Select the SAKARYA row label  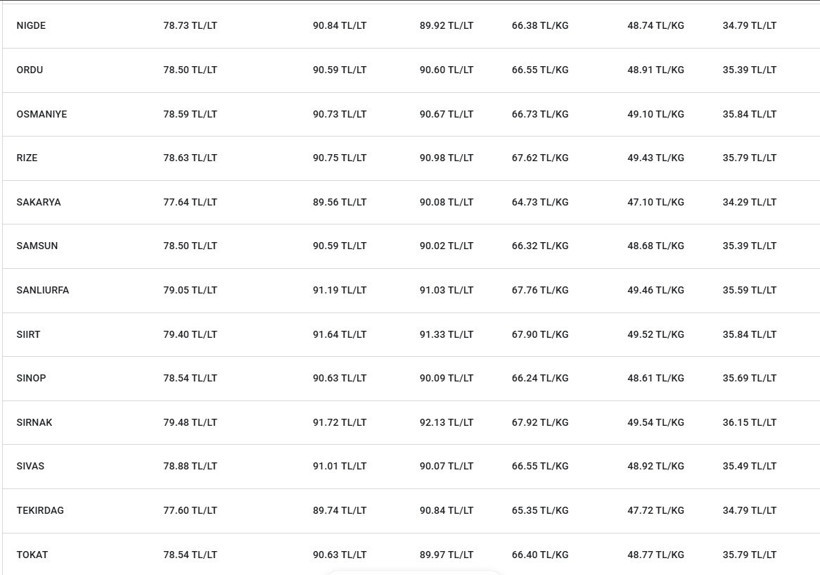pyautogui.click(x=39, y=202)
